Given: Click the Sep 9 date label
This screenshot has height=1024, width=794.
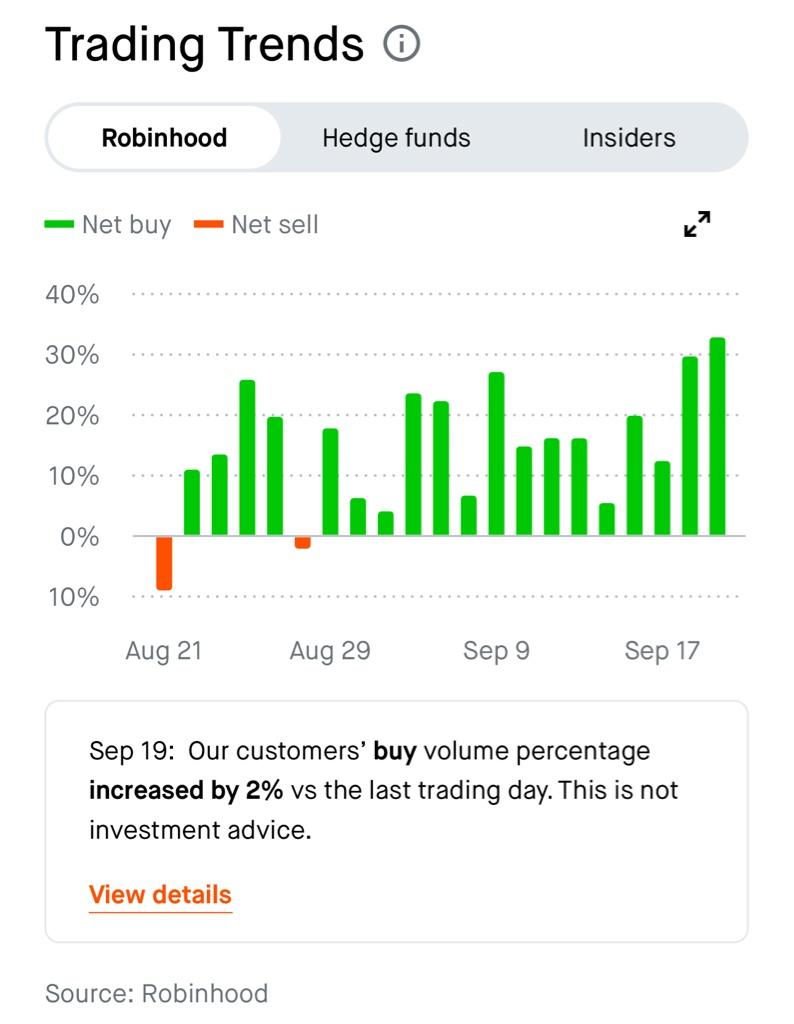Looking at the screenshot, I should click(496, 651).
